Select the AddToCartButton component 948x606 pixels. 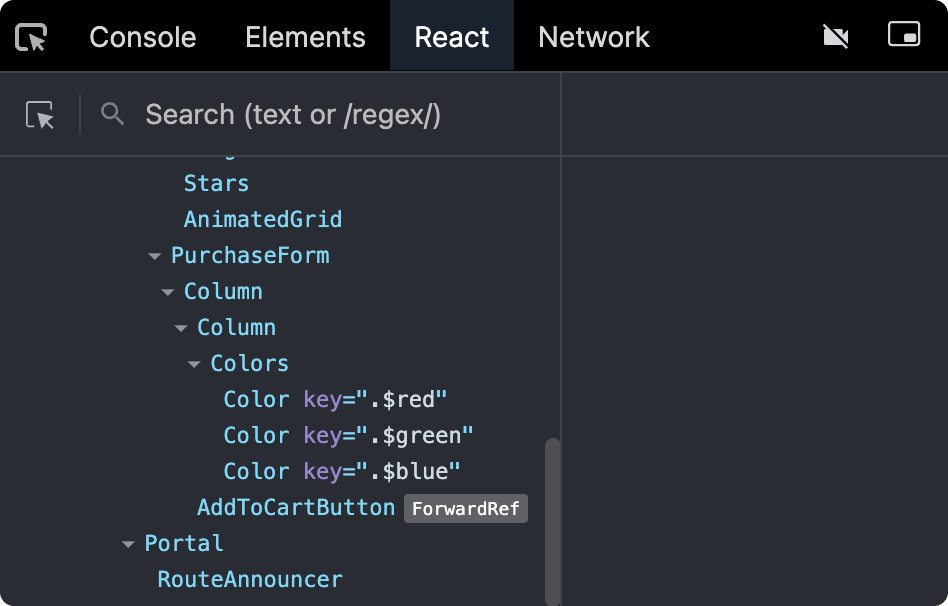click(296, 508)
